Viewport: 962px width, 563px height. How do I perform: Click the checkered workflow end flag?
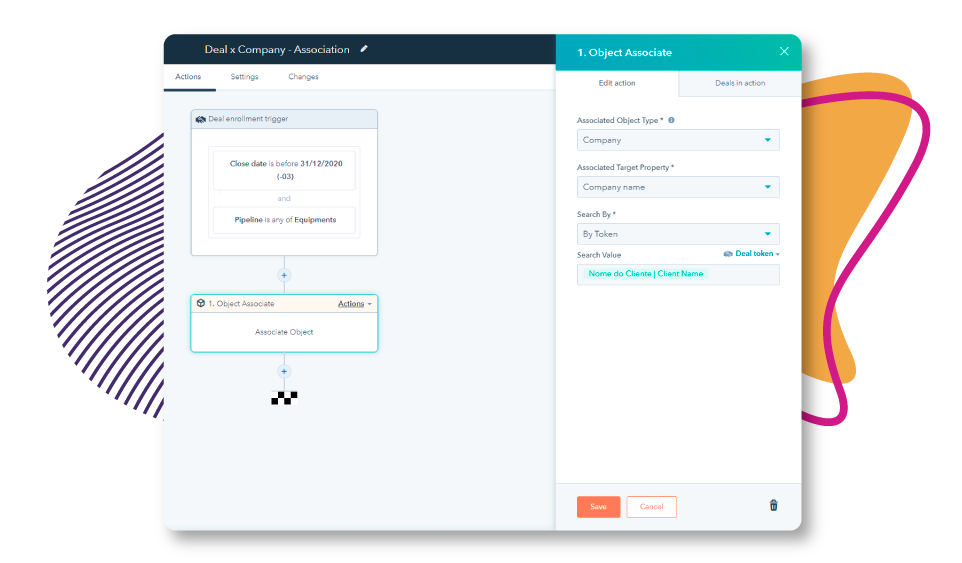click(x=284, y=397)
